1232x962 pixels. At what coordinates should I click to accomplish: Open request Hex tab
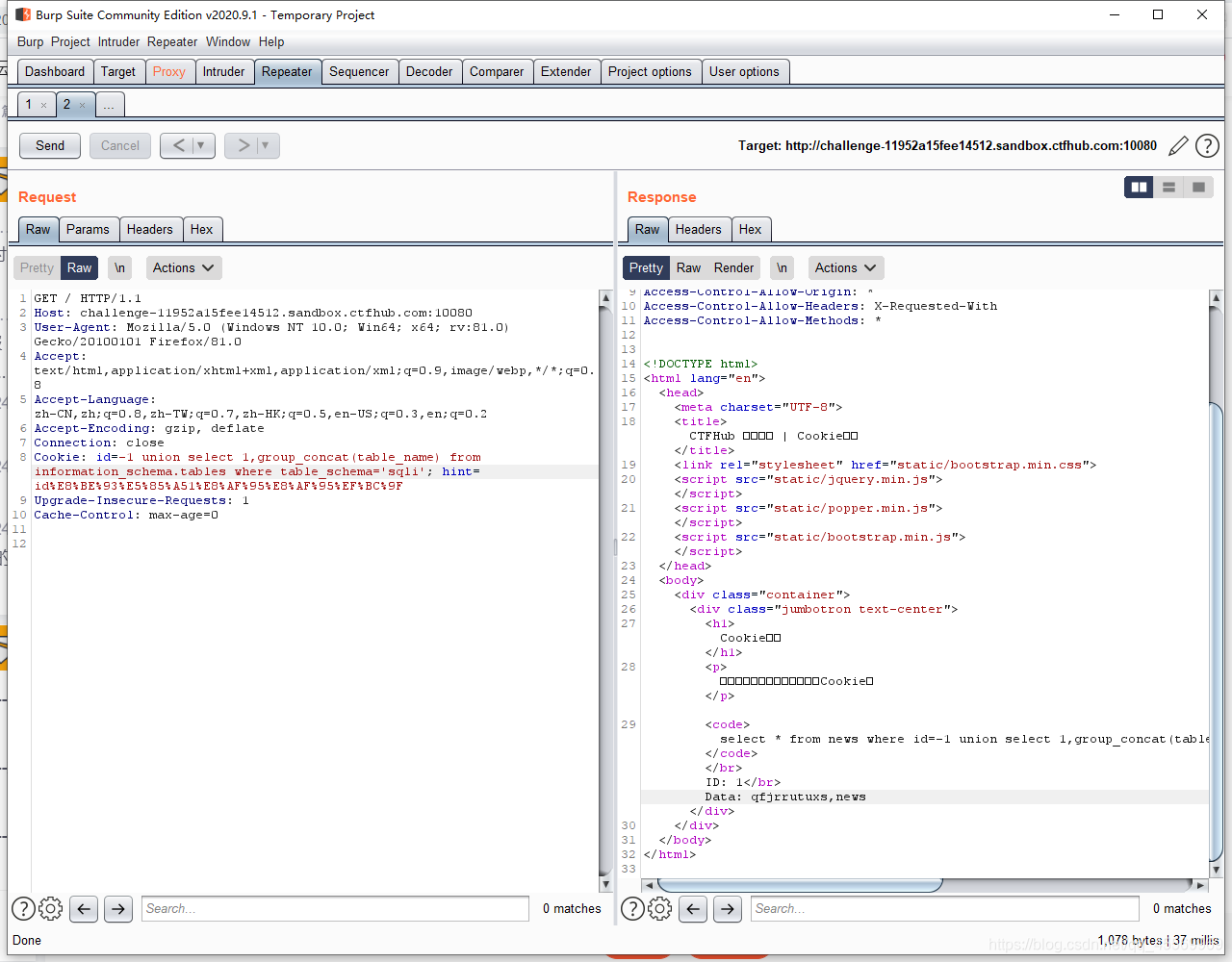[201, 229]
